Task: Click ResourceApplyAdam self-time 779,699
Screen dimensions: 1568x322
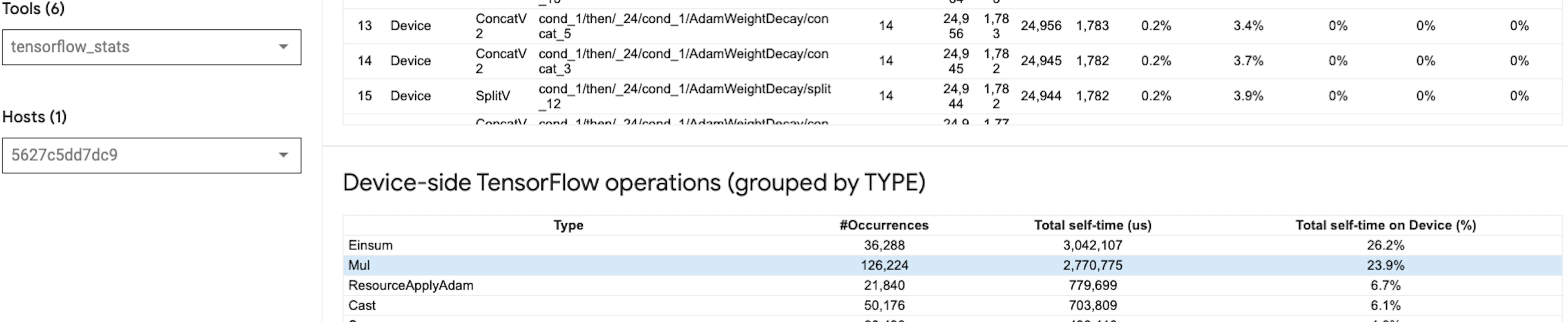Action: [1093, 286]
